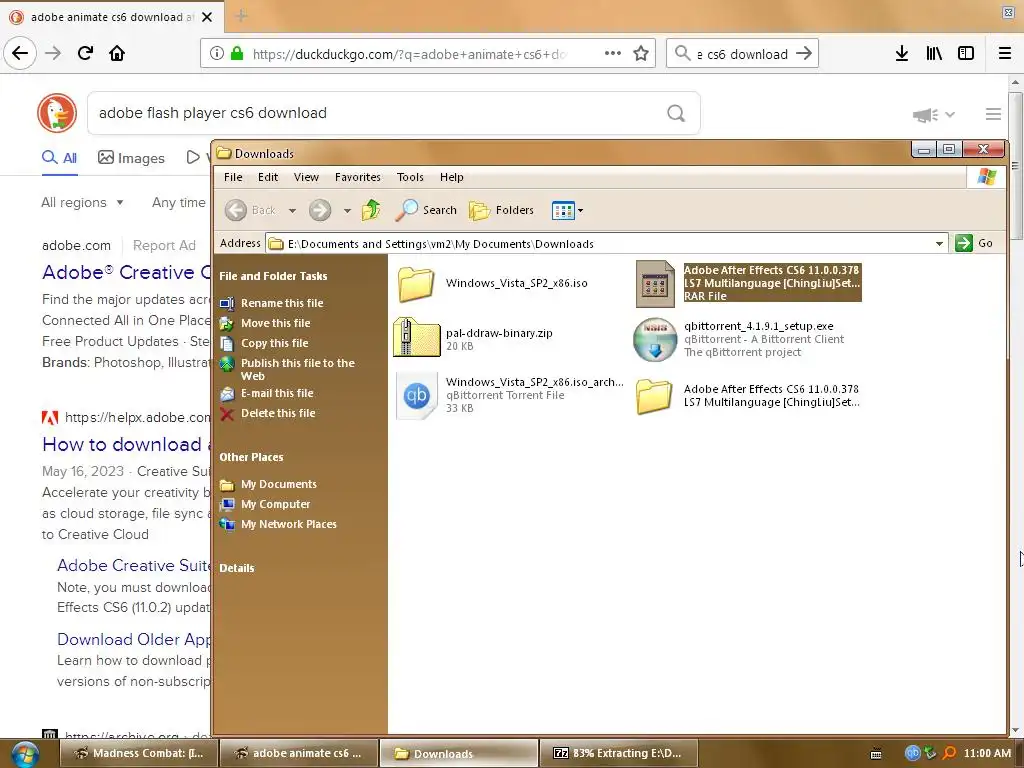The image size is (1024, 768).
Task: Open the Tools menu
Action: coord(410,177)
